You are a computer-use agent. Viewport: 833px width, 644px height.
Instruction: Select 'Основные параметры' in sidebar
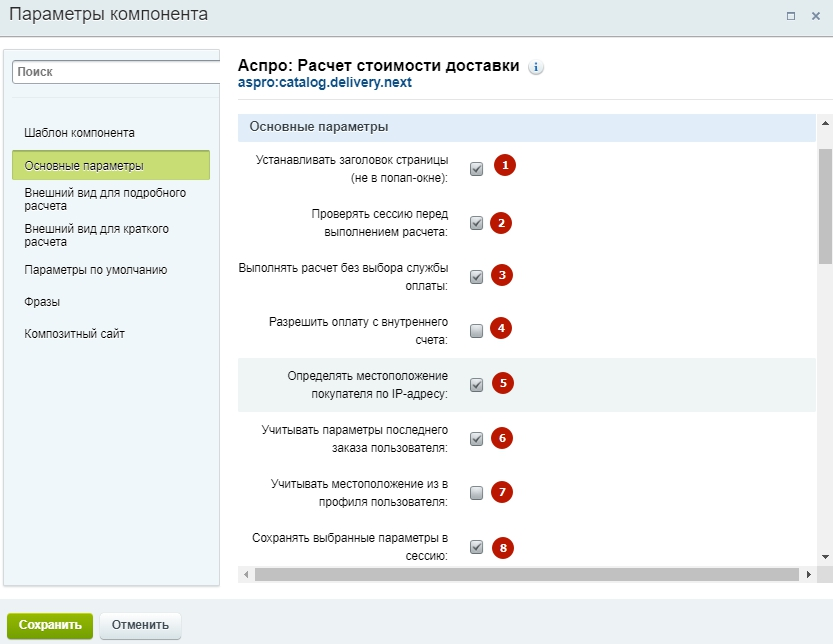click(x=111, y=165)
